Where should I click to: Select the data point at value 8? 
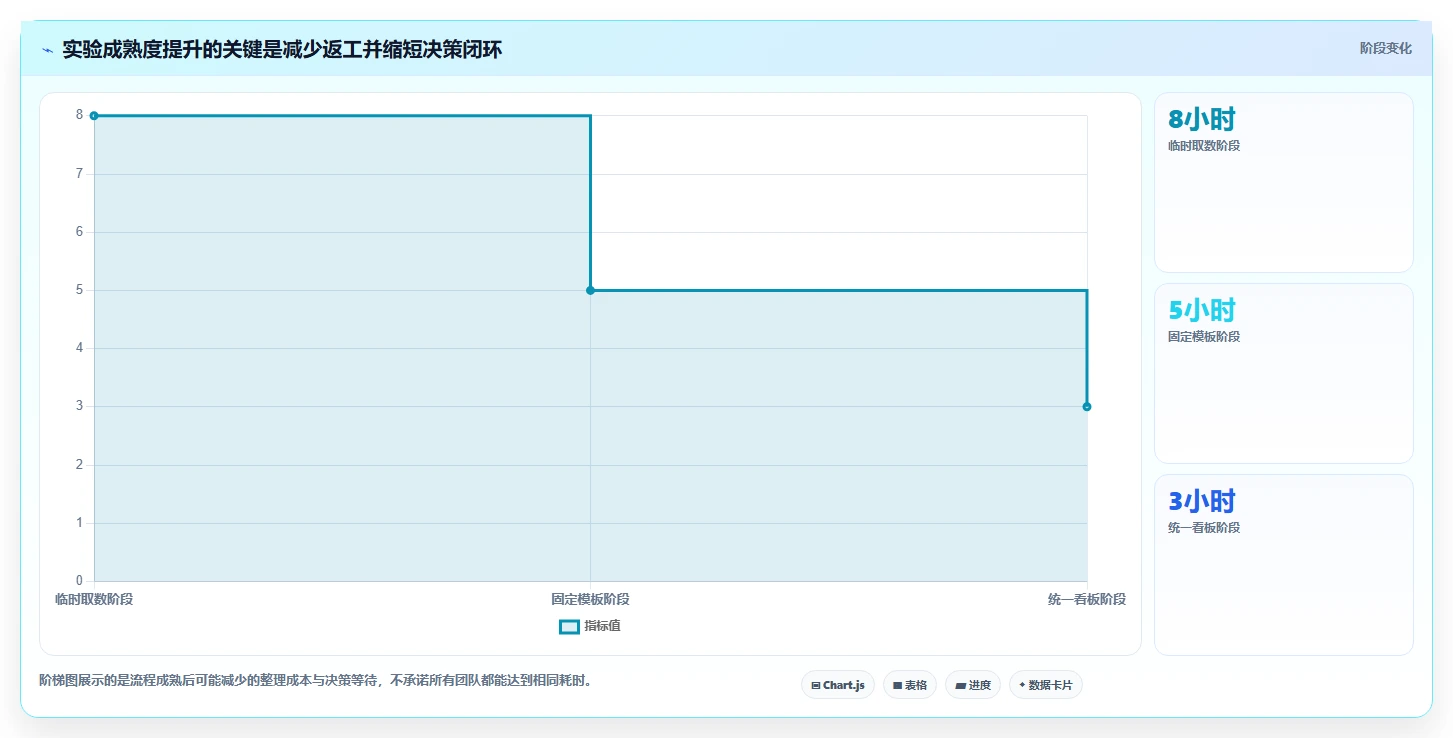click(94, 116)
